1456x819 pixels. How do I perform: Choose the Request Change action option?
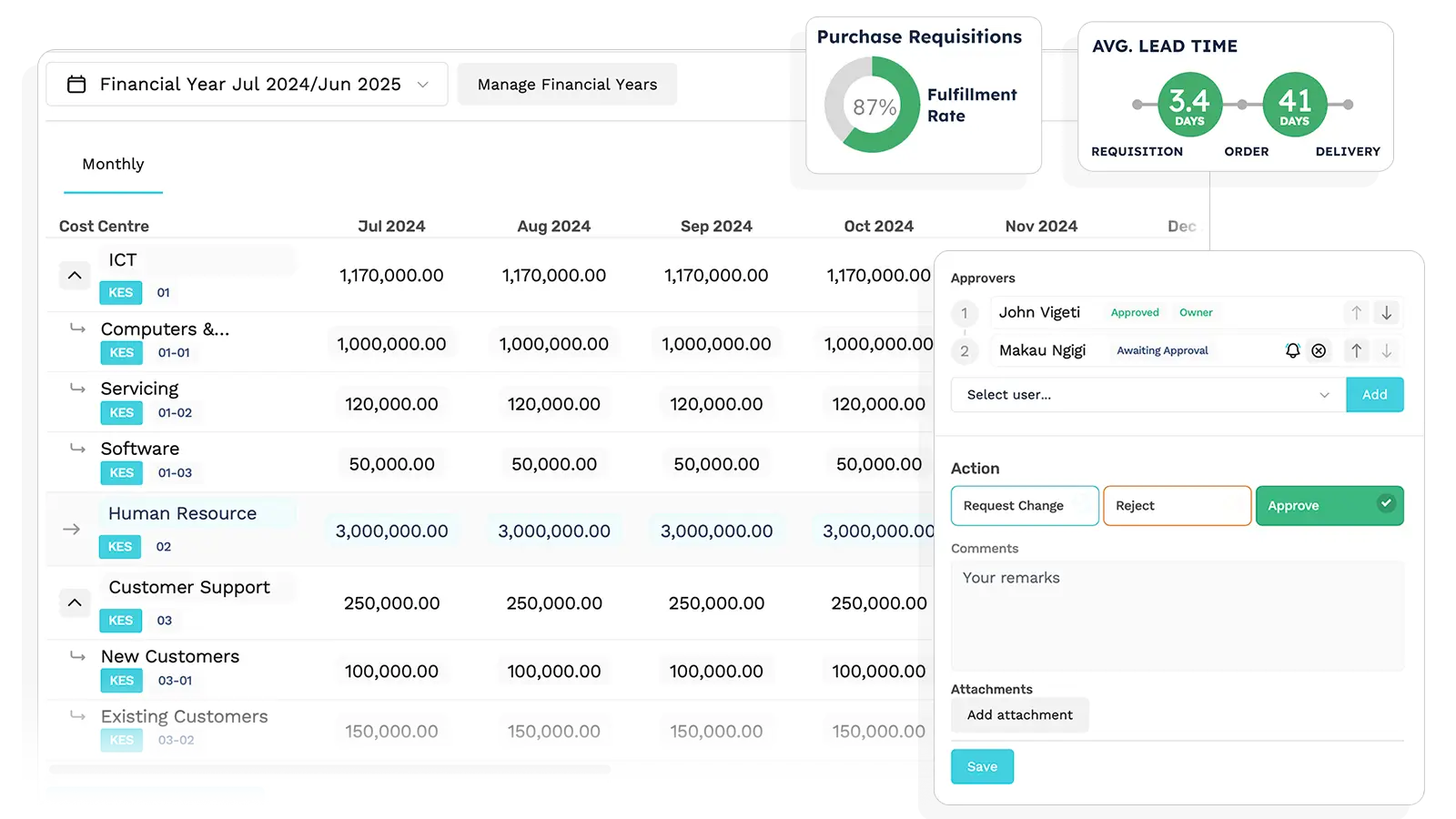[1024, 506]
